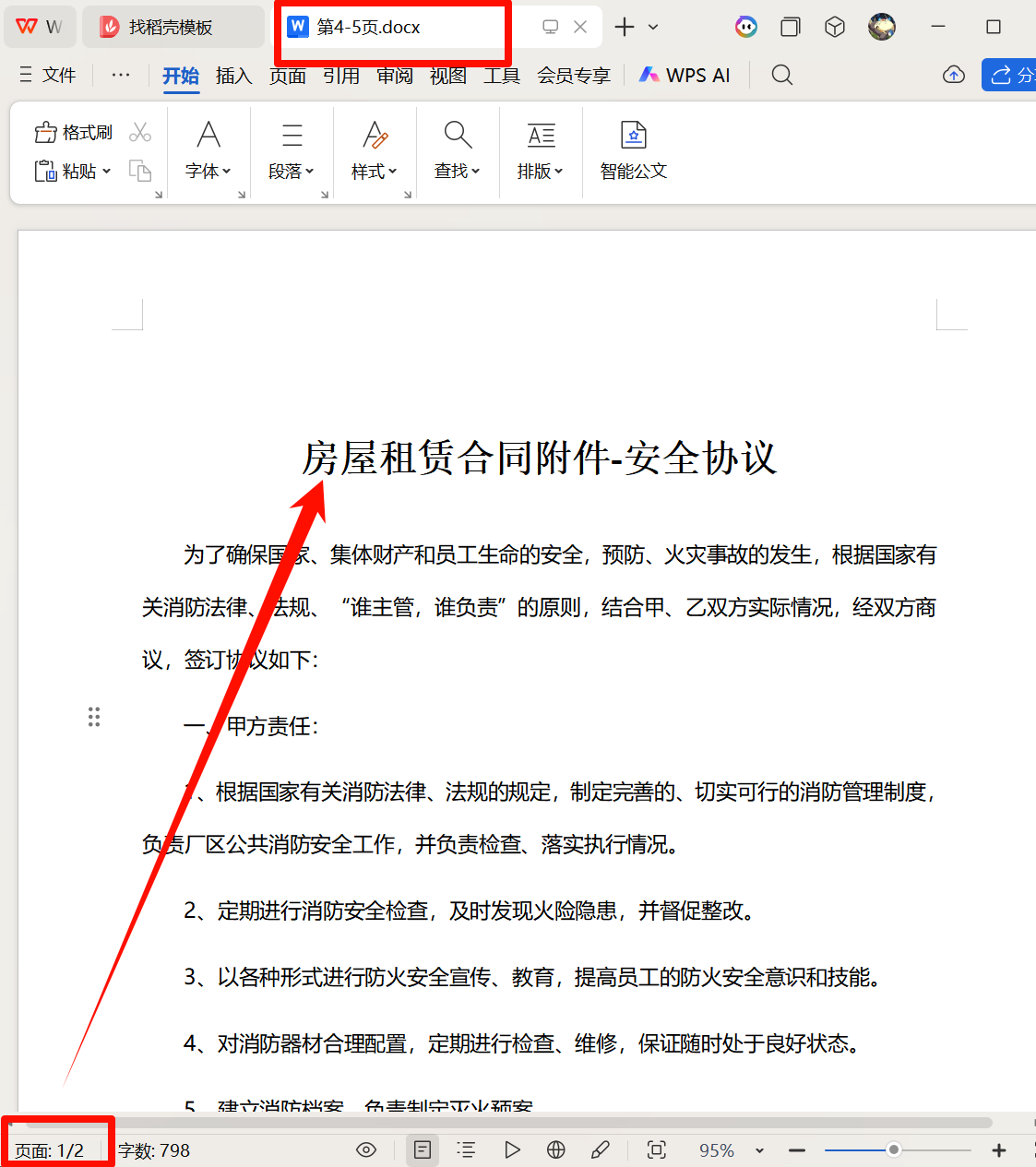Click the pen writing mode icon
This screenshot has width=1036, height=1167.
601,1149
